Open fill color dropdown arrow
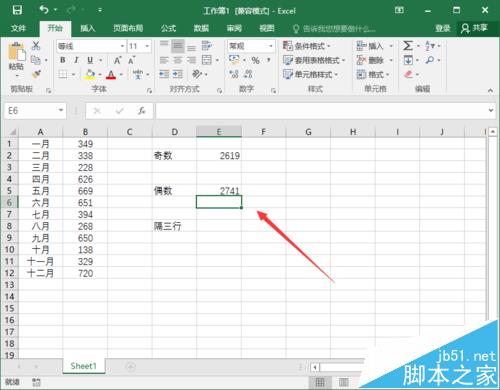 click(x=100, y=75)
